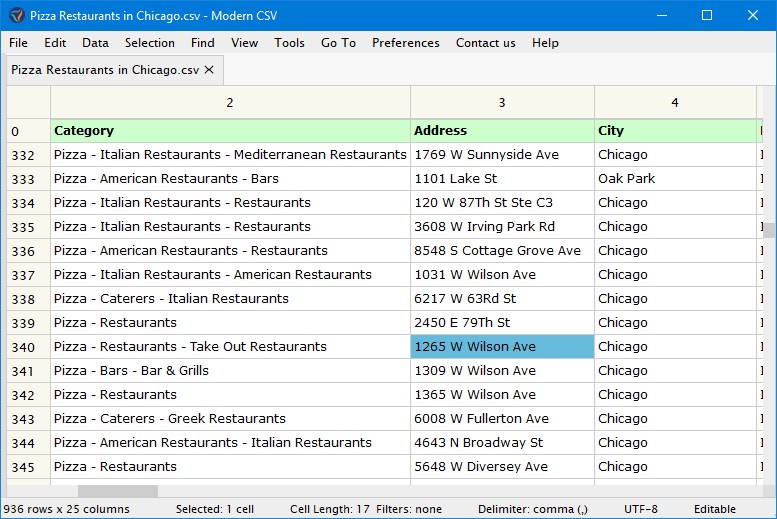This screenshot has height=519, width=777.
Task: Select 'Pizza - American Restaurants - Italian Restaurants' cell
Action: [230, 443]
